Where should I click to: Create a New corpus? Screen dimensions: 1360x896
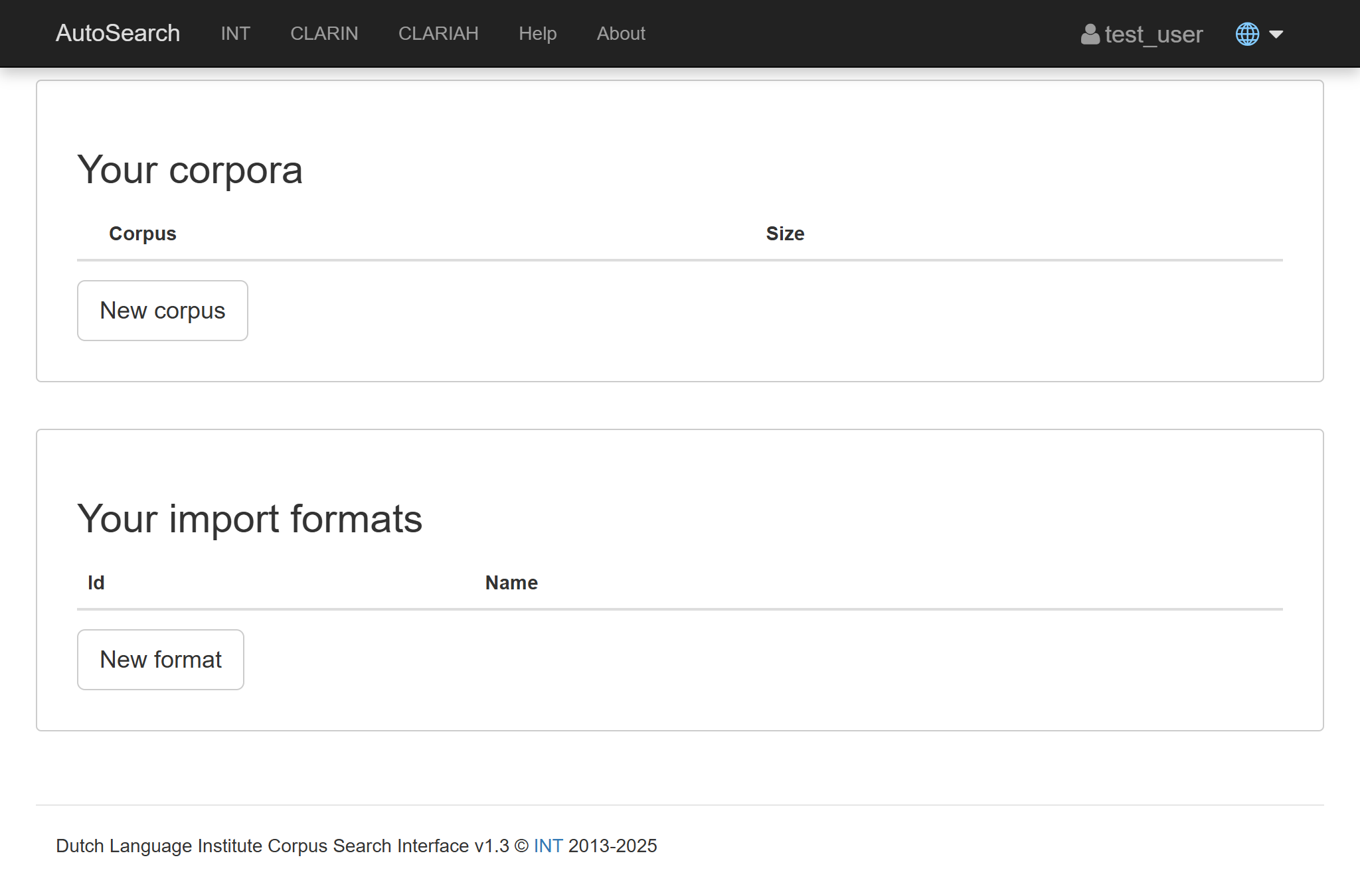pos(163,311)
